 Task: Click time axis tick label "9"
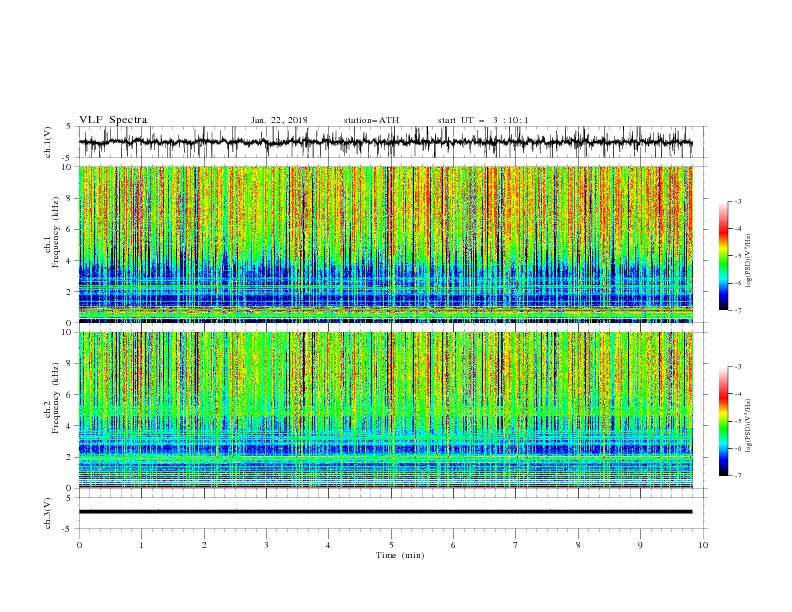(x=640, y=545)
